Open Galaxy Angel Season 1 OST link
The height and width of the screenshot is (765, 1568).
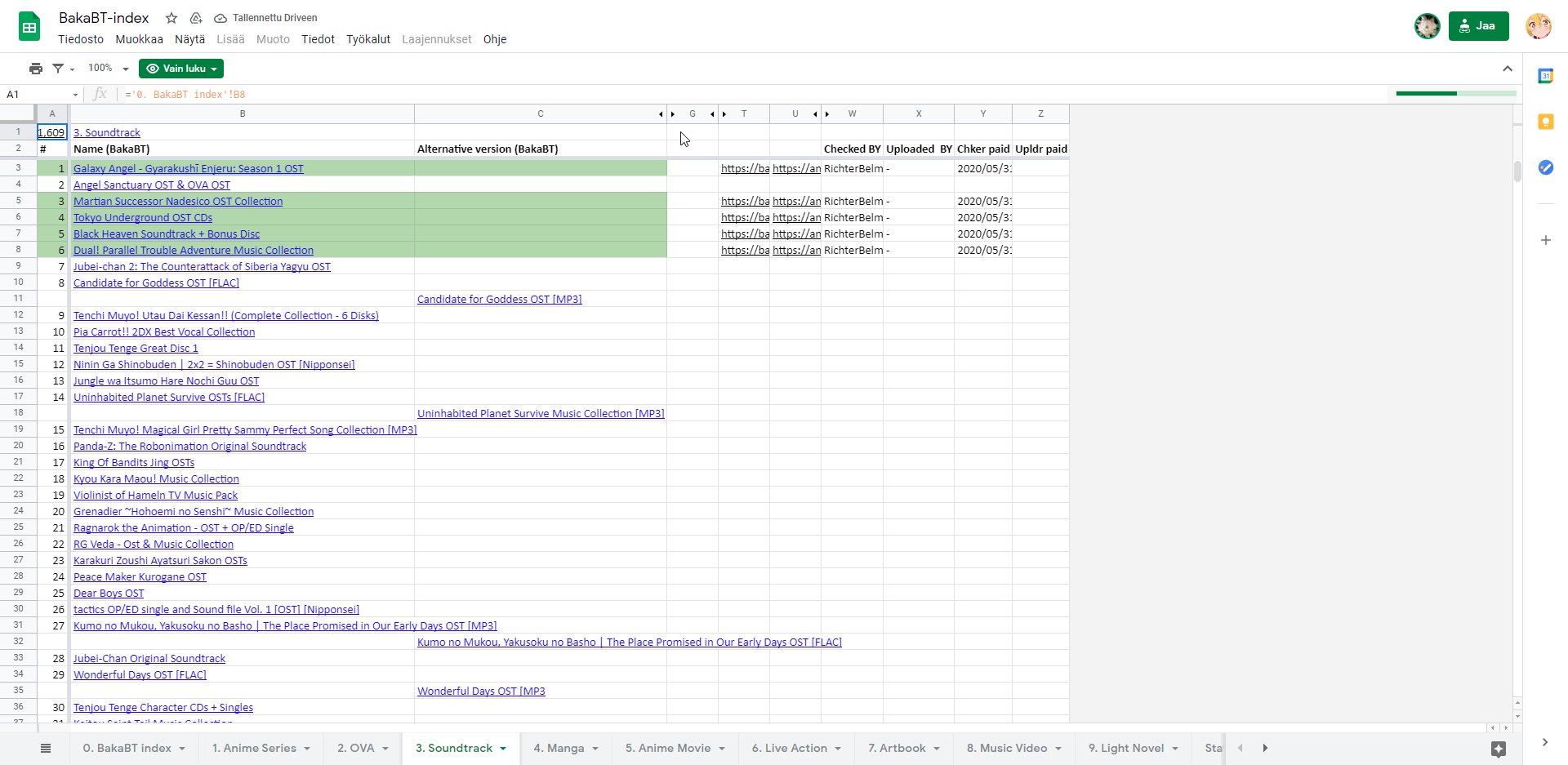pyautogui.click(x=189, y=169)
